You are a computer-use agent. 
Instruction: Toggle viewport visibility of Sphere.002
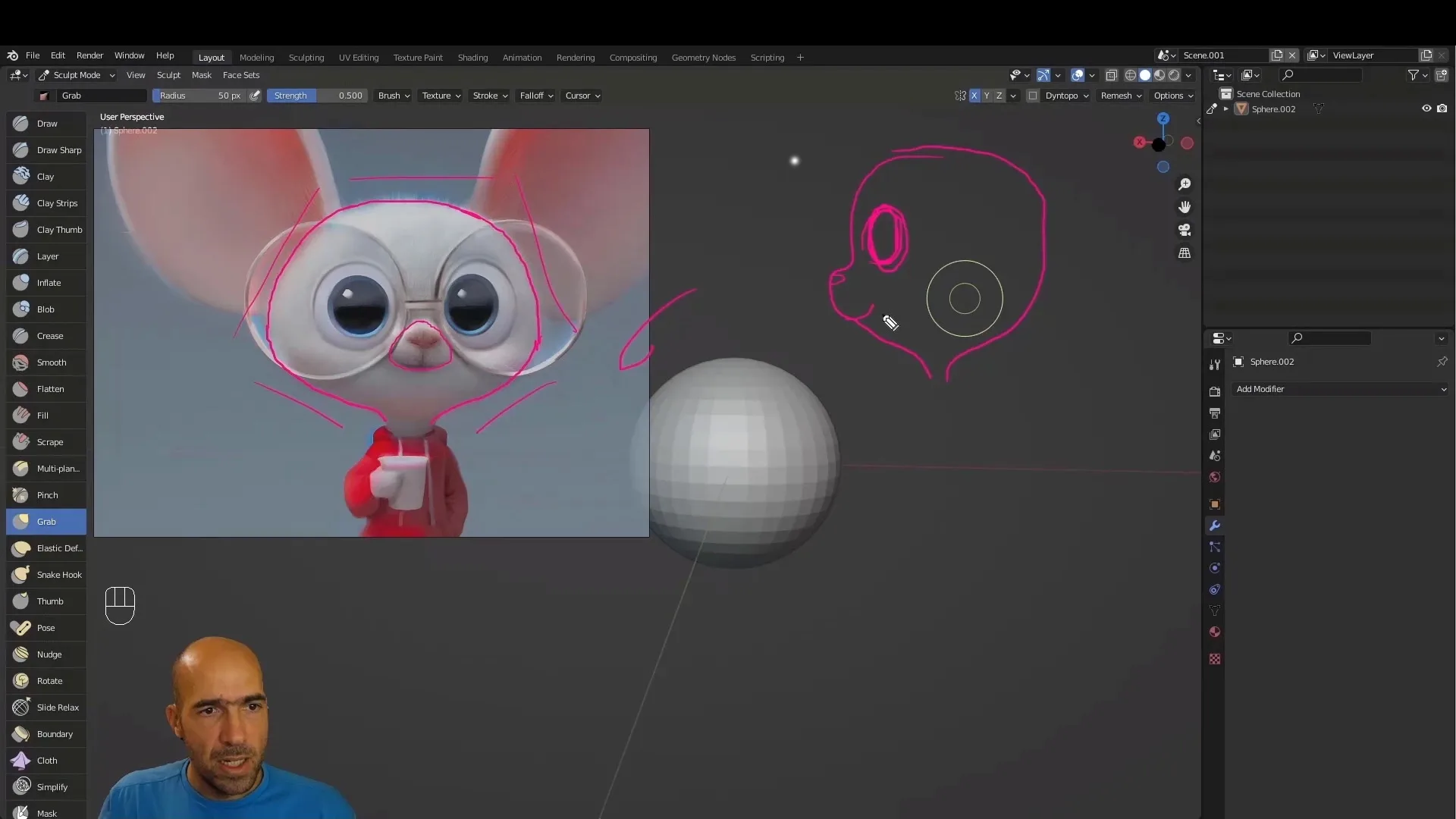(x=1426, y=108)
